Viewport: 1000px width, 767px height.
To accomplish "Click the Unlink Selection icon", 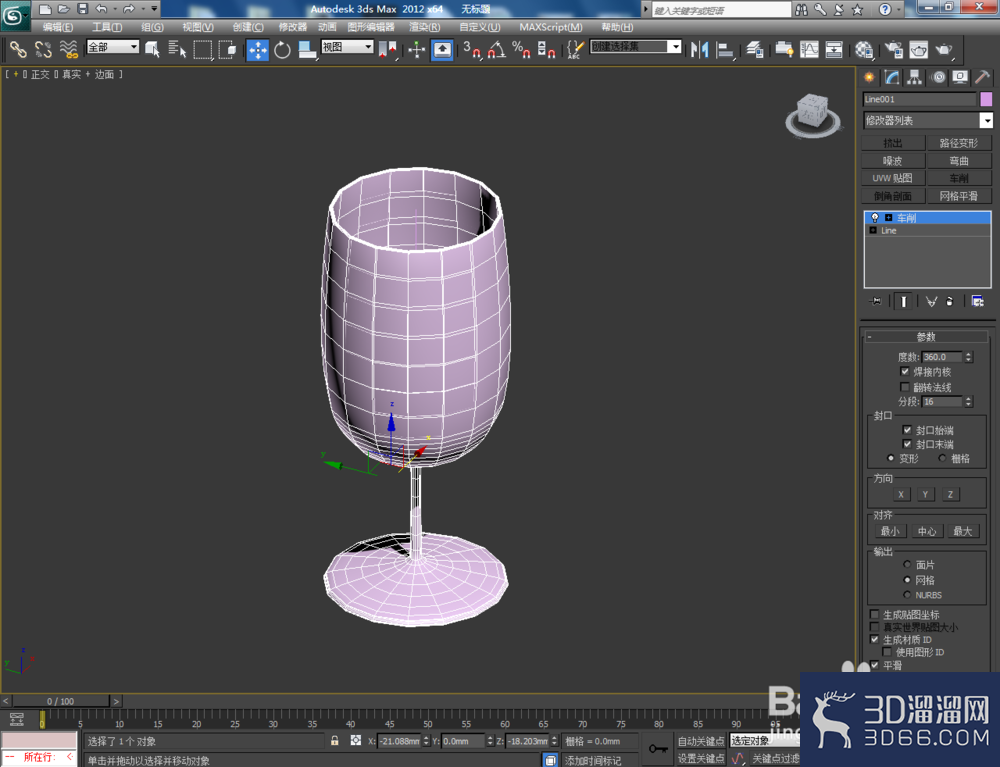I will point(43,49).
